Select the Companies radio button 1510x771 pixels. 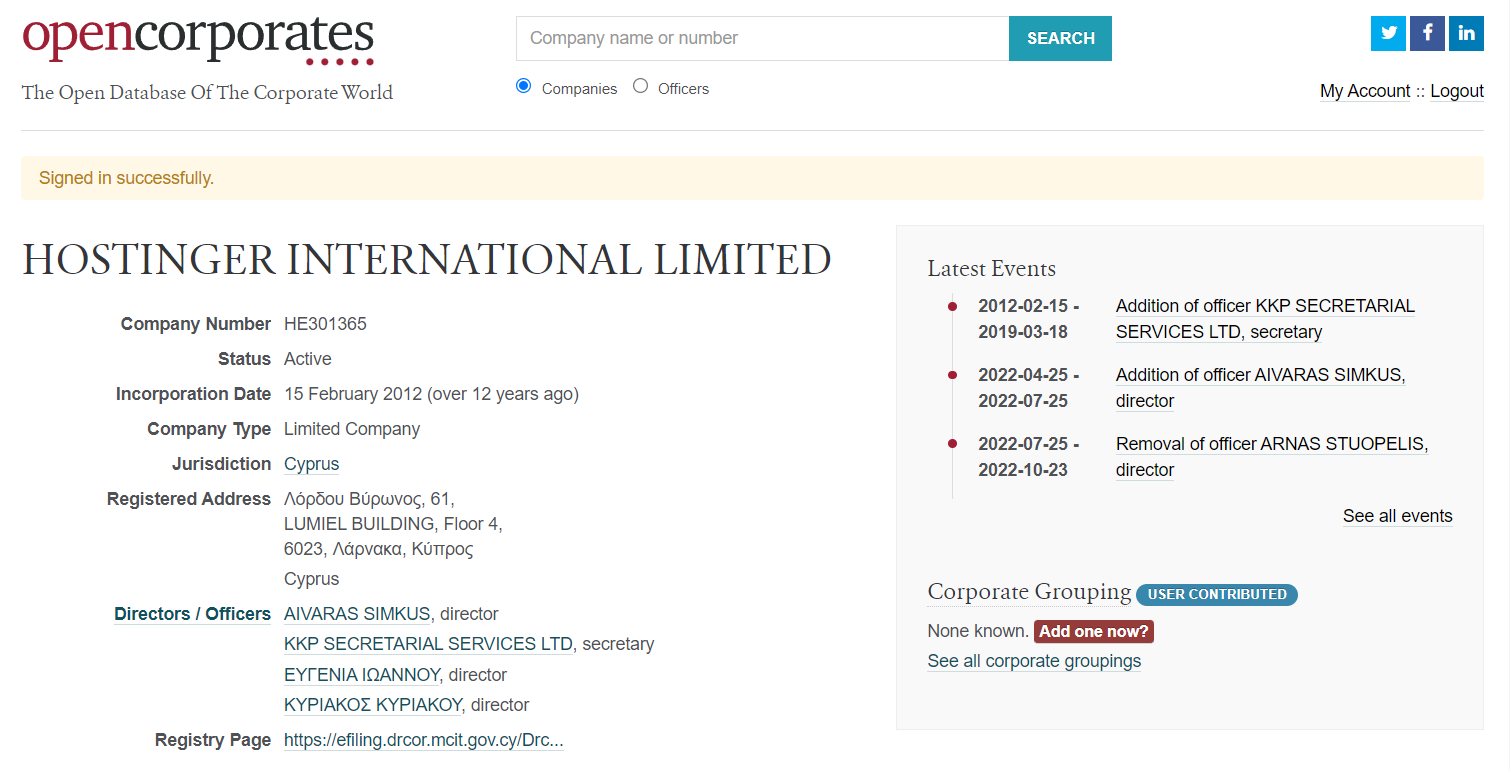(523, 86)
